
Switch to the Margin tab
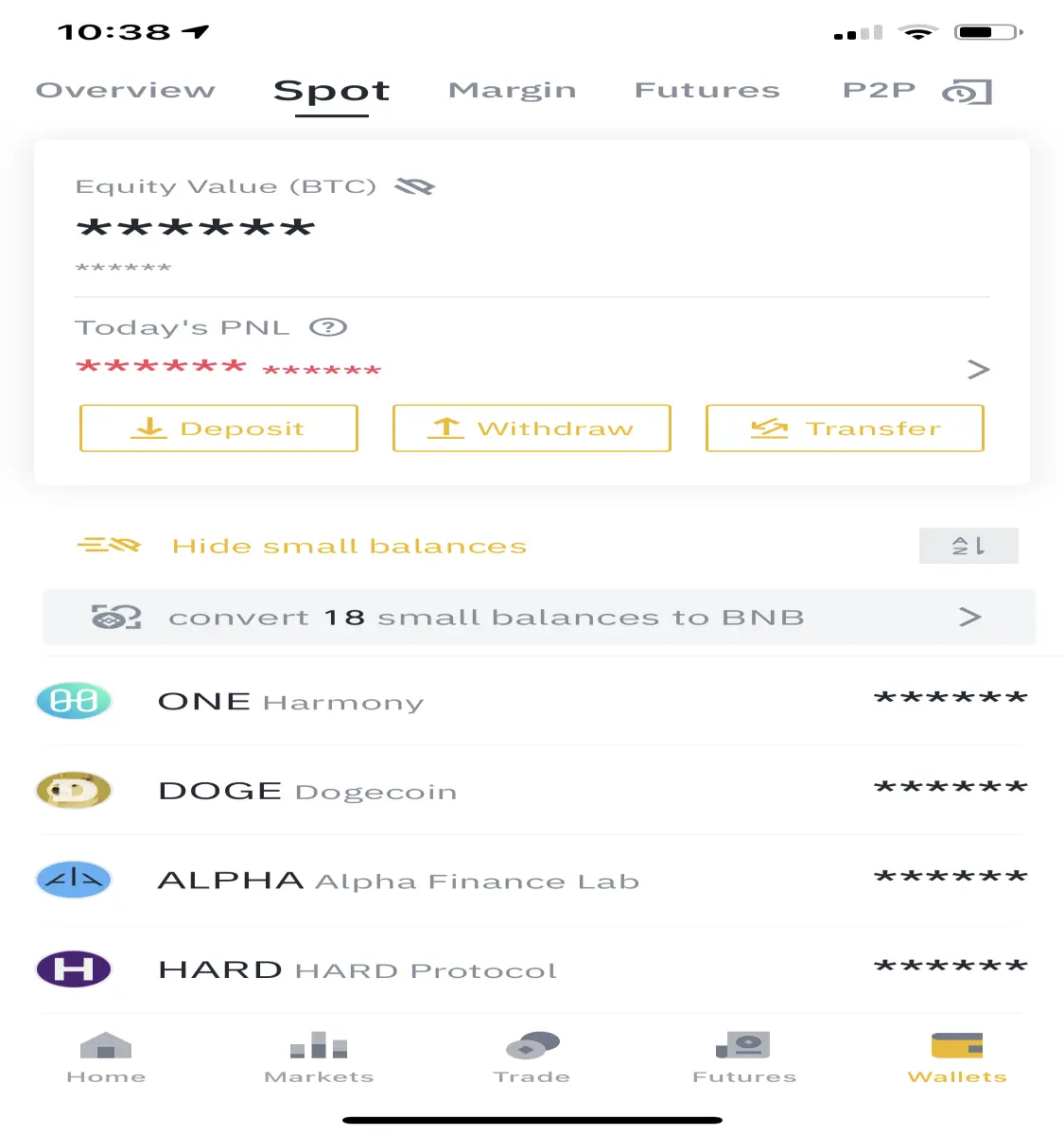[x=512, y=91]
